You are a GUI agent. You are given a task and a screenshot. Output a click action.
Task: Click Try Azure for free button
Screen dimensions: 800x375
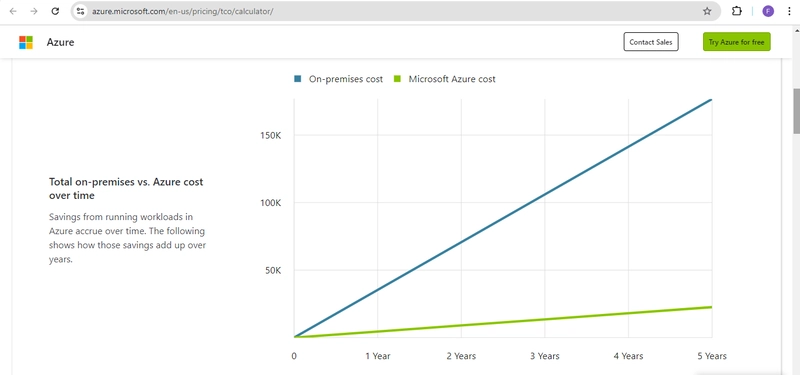[x=736, y=42]
